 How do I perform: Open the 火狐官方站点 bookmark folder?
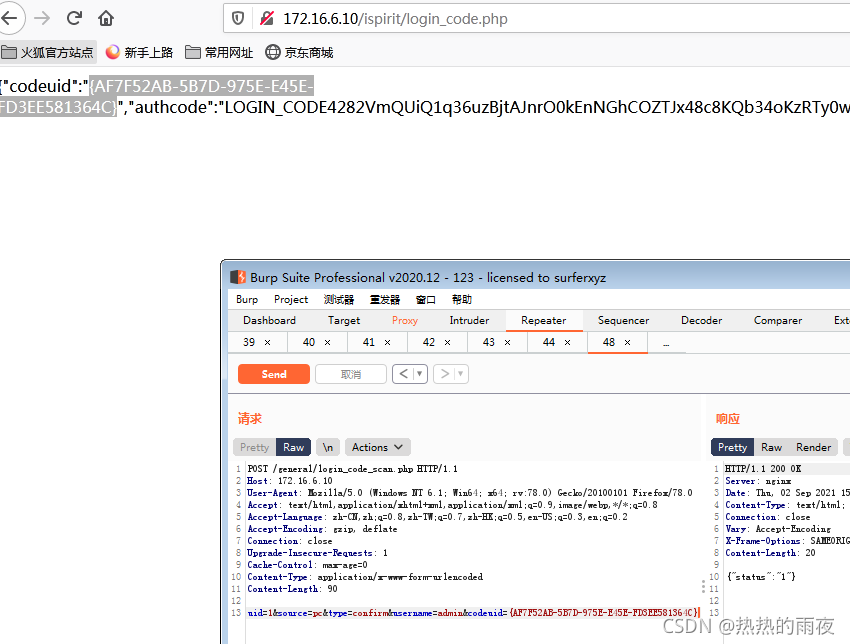point(47,53)
